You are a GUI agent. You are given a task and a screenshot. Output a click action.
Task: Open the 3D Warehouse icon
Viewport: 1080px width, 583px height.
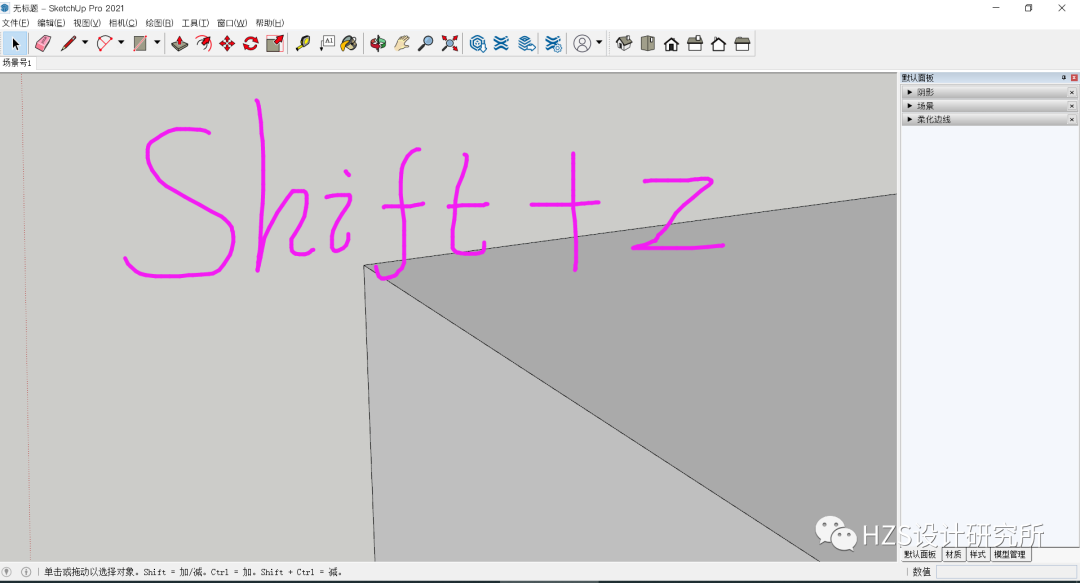(477, 44)
